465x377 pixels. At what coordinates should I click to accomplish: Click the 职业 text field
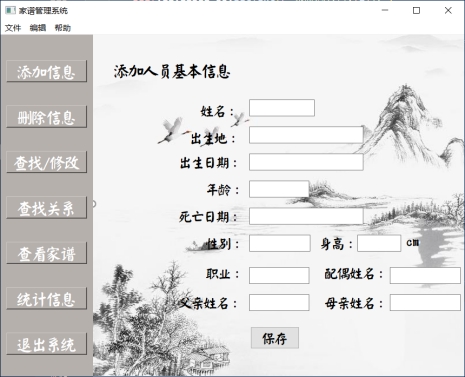click(x=279, y=275)
